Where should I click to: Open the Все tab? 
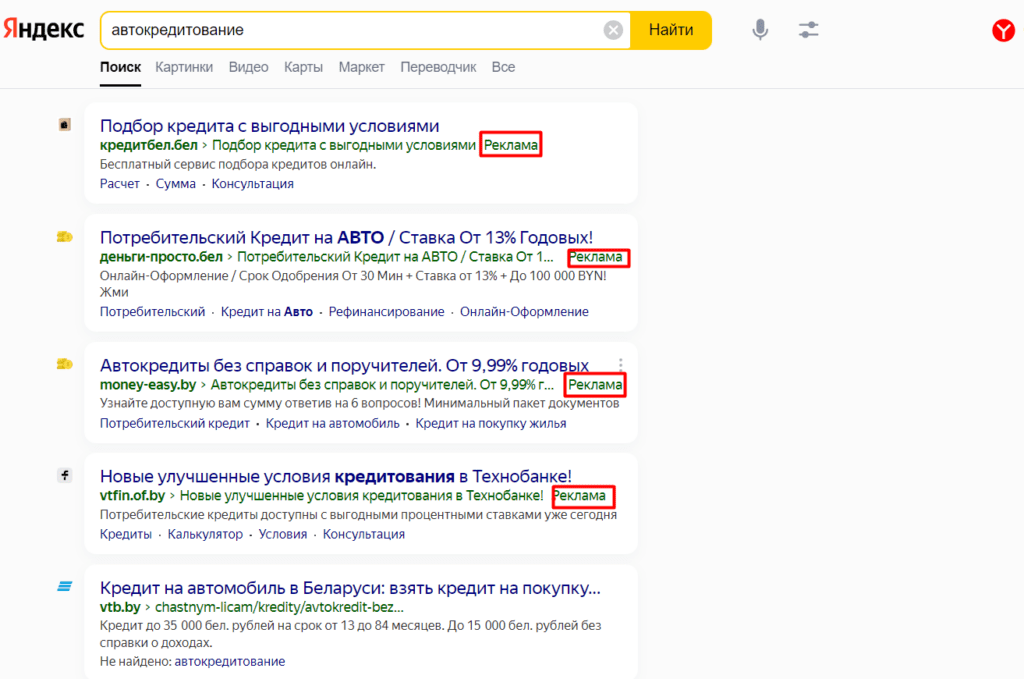tap(503, 67)
